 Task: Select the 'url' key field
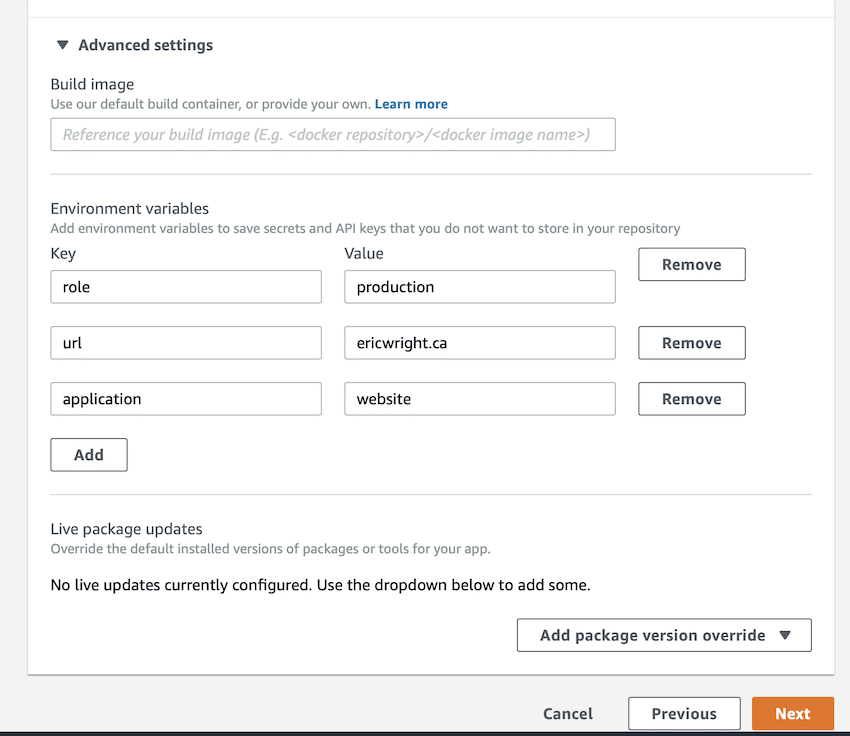point(186,343)
